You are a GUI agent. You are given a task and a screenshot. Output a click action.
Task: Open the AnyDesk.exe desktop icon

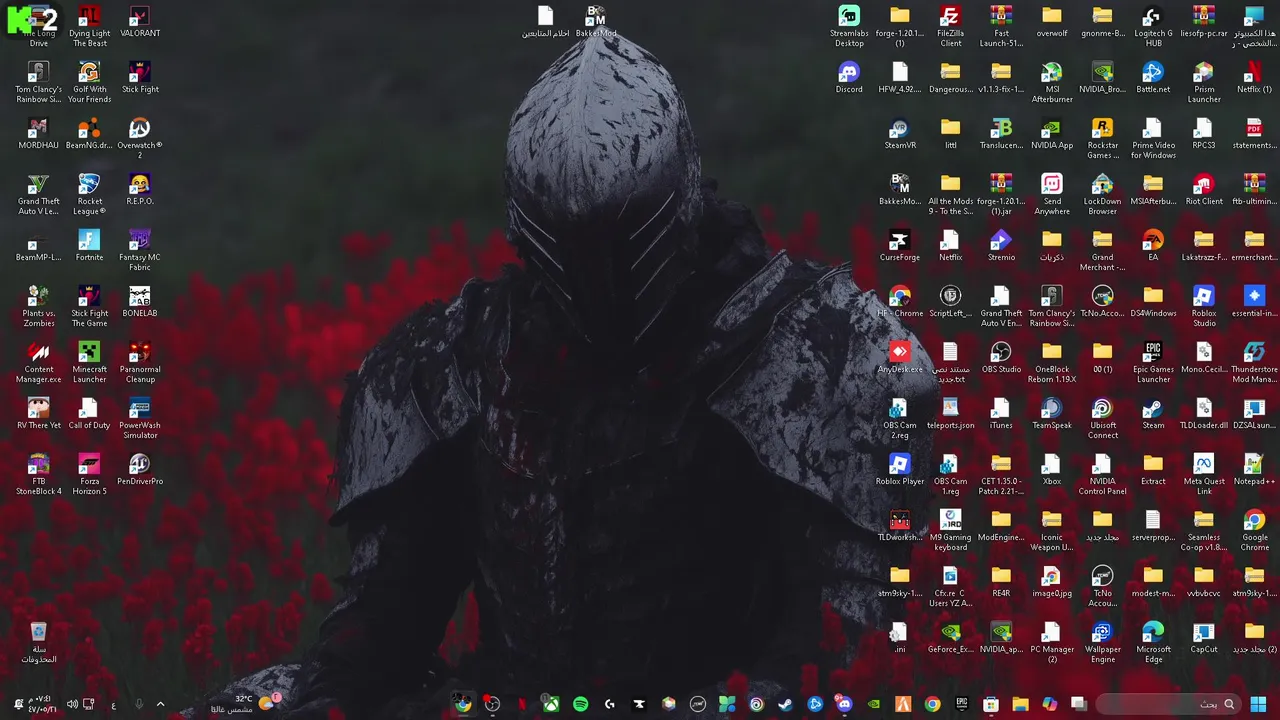tap(900, 358)
